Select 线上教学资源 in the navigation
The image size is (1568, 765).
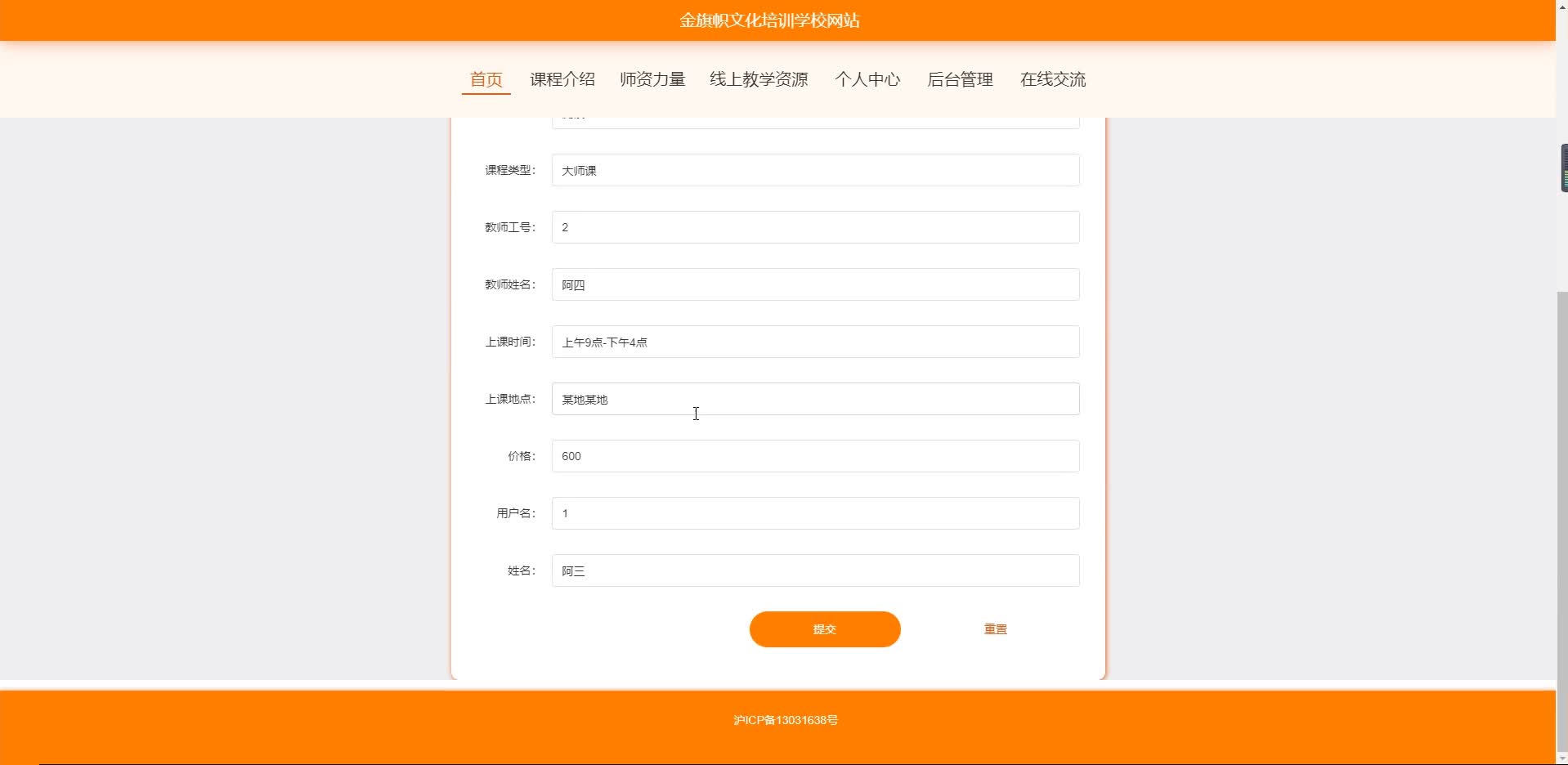759,79
